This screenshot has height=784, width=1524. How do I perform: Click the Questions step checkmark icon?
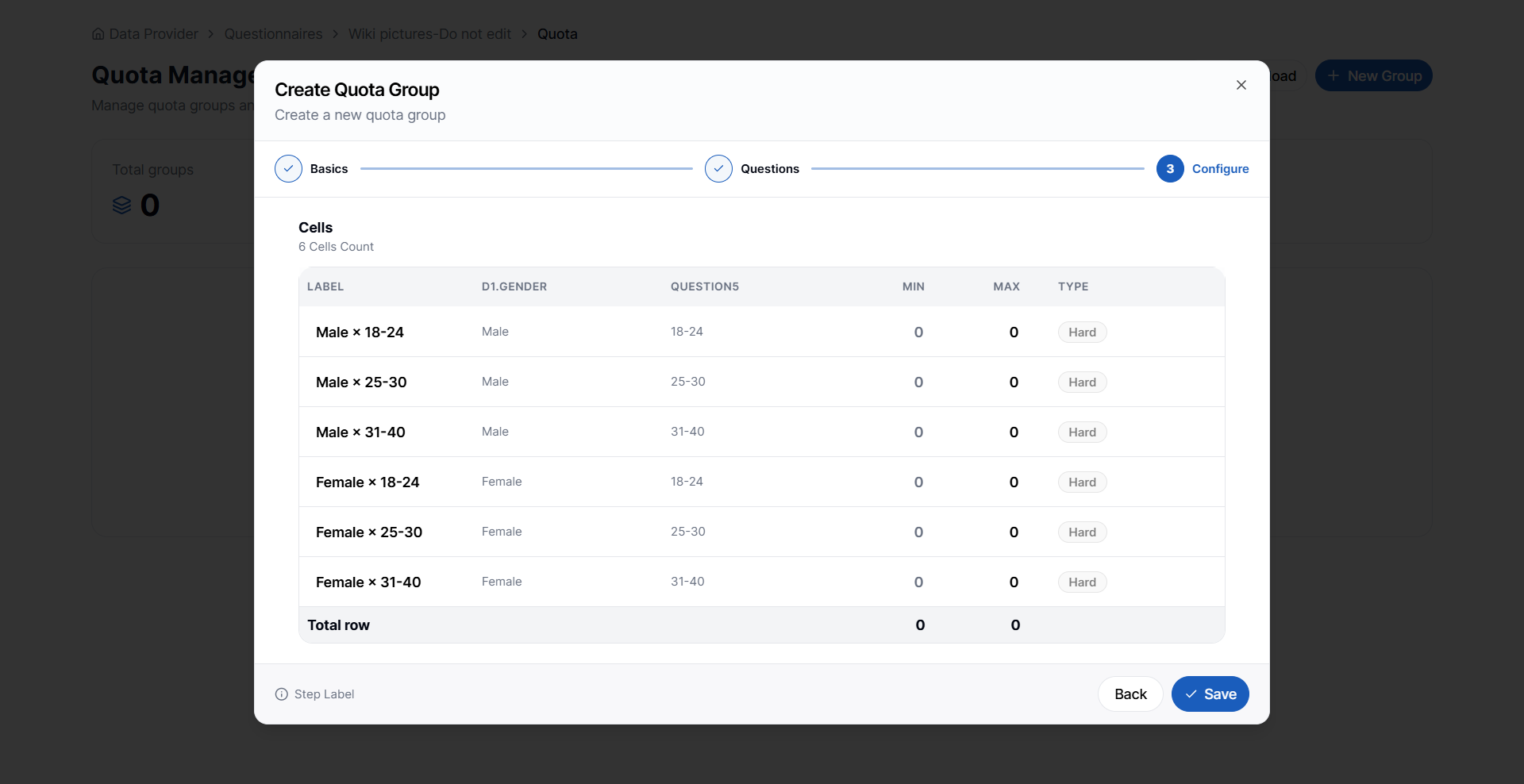718,169
